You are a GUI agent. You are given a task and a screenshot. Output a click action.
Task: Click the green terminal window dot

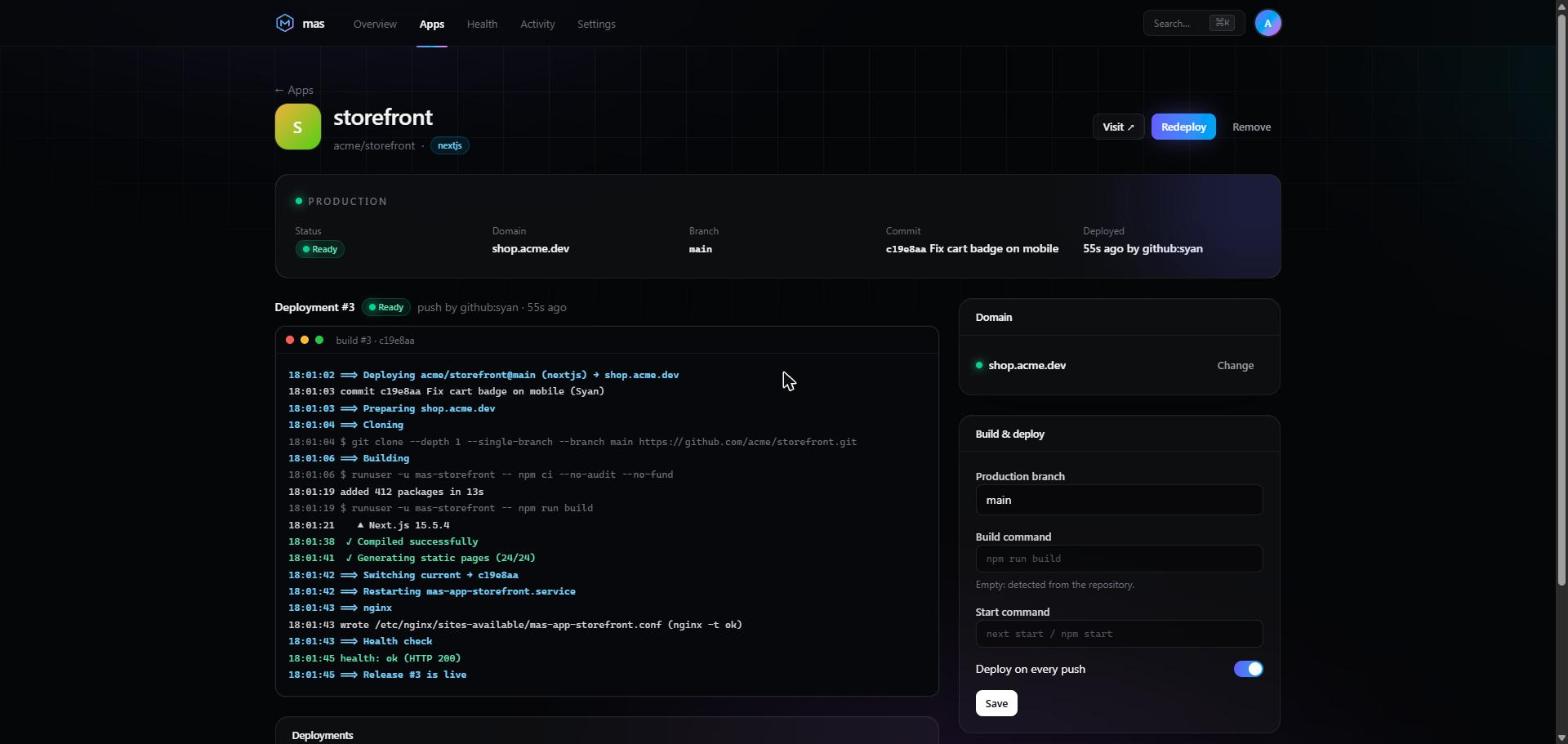319,340
